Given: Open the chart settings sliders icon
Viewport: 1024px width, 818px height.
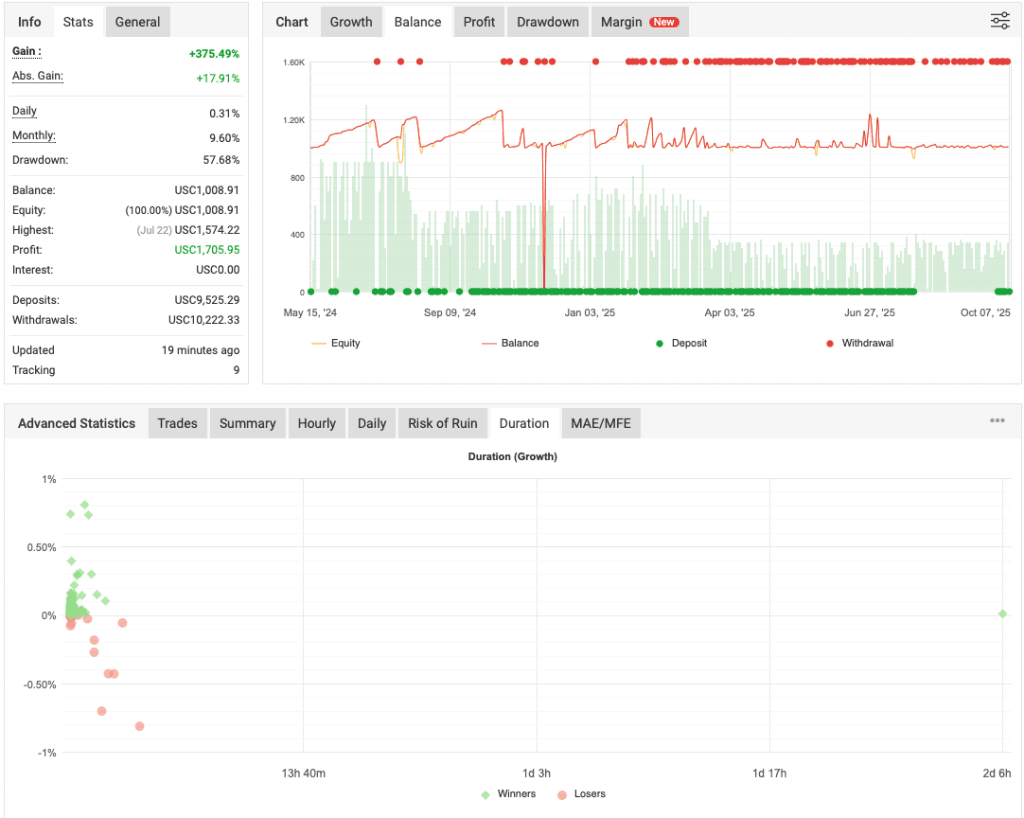Looking at the screenshot, I should (999, 20).
